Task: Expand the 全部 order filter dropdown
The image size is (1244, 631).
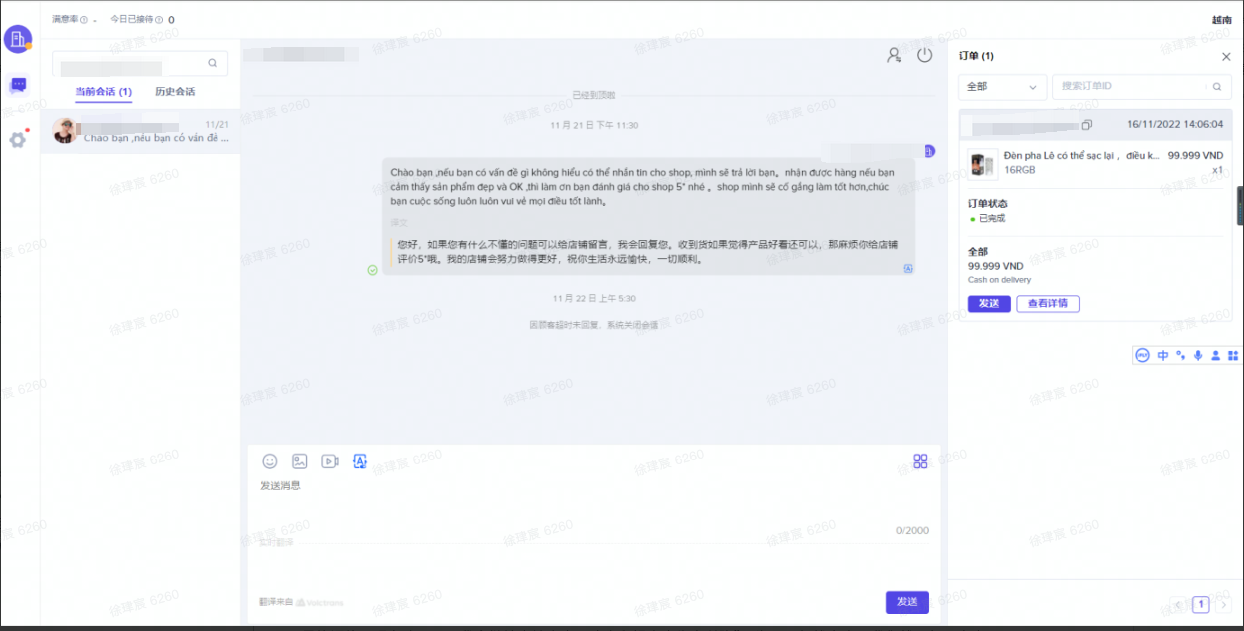Action: click(x=1002, y=87)
